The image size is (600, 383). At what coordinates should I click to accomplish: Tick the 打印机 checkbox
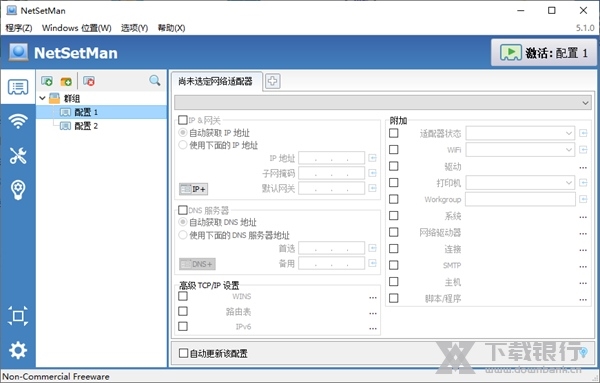(393, 183)
